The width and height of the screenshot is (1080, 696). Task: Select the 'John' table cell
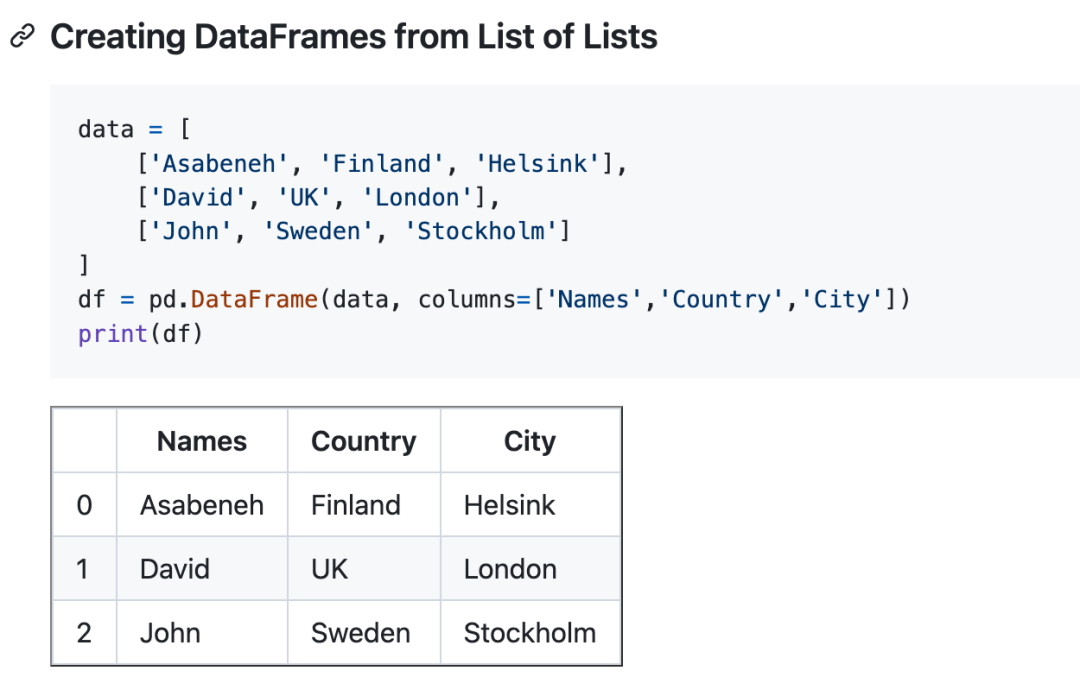coord(202,633)
